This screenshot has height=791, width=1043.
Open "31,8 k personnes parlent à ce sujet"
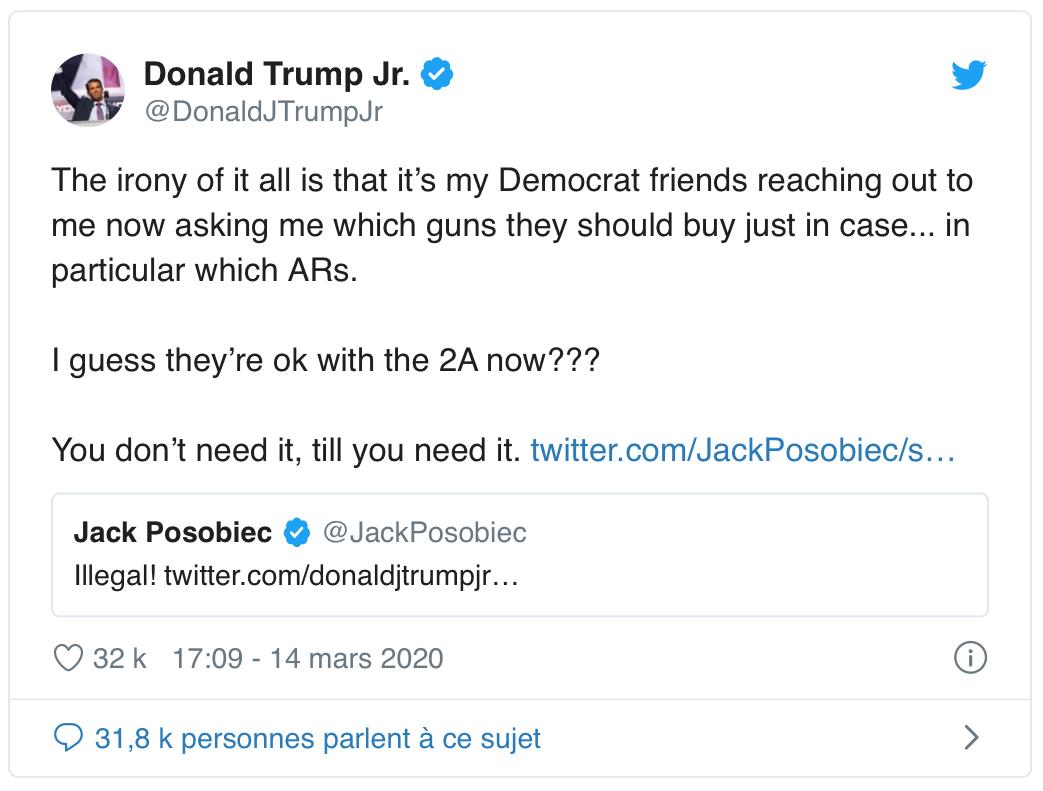pos(317,738)
